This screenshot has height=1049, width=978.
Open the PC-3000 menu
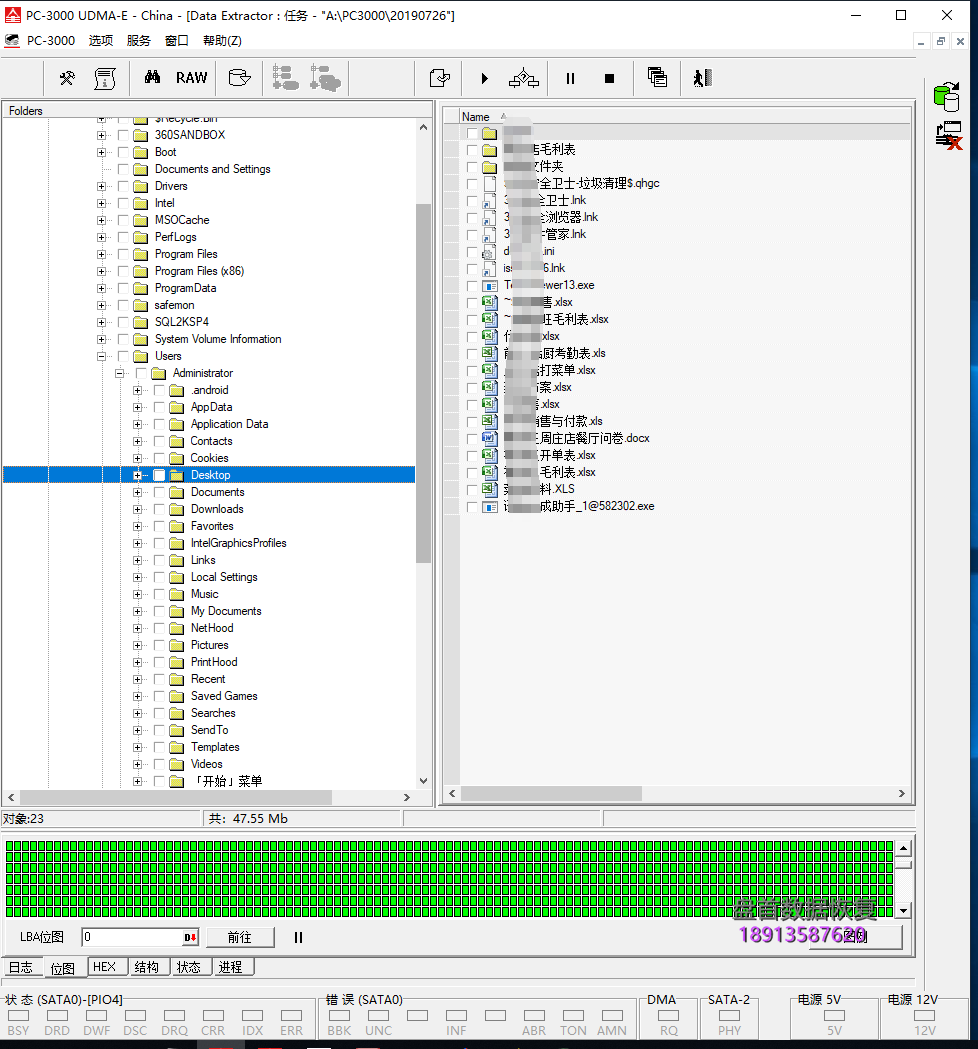(50, 41)
